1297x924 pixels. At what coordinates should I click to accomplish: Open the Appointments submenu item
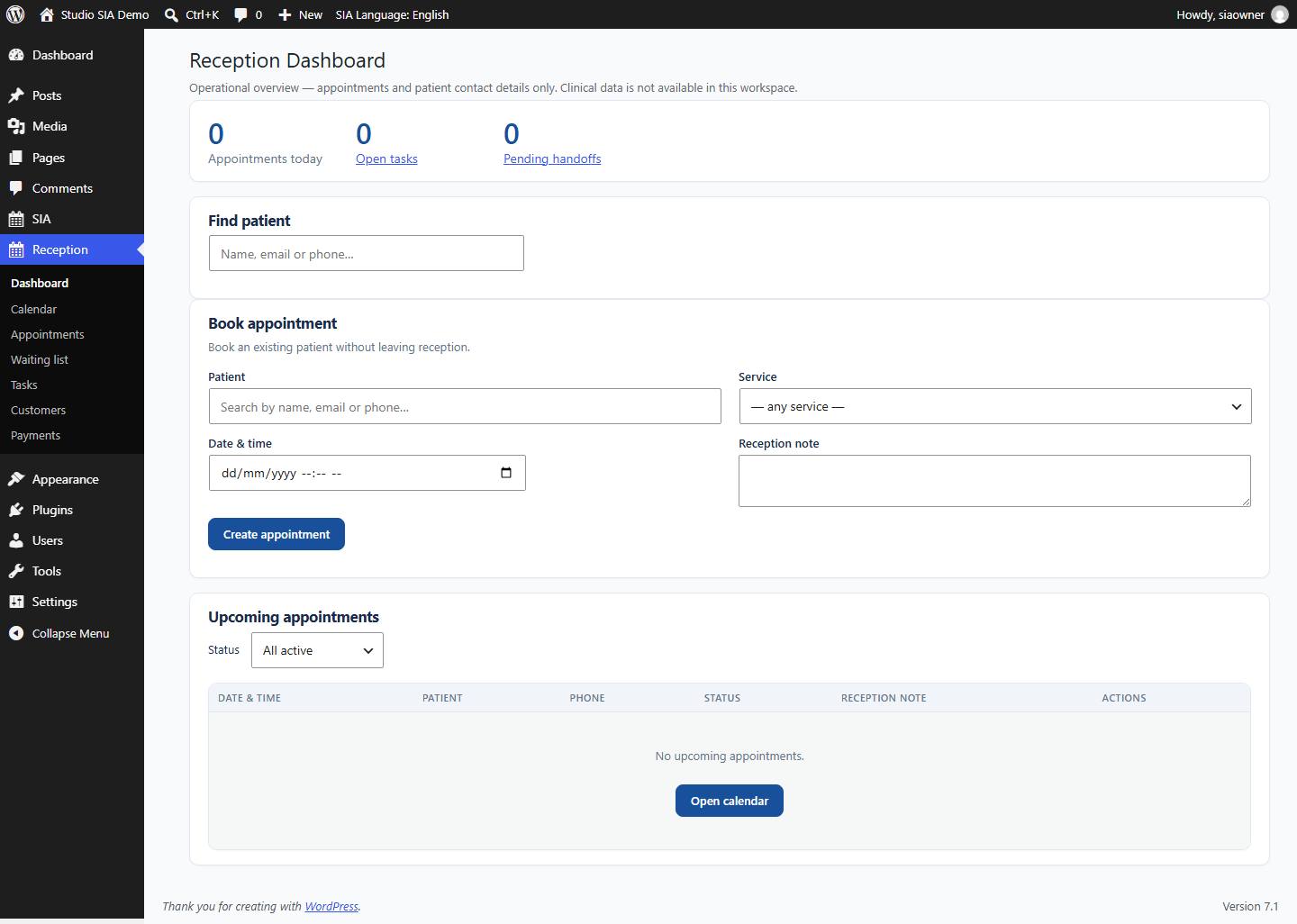coord(47,334)
